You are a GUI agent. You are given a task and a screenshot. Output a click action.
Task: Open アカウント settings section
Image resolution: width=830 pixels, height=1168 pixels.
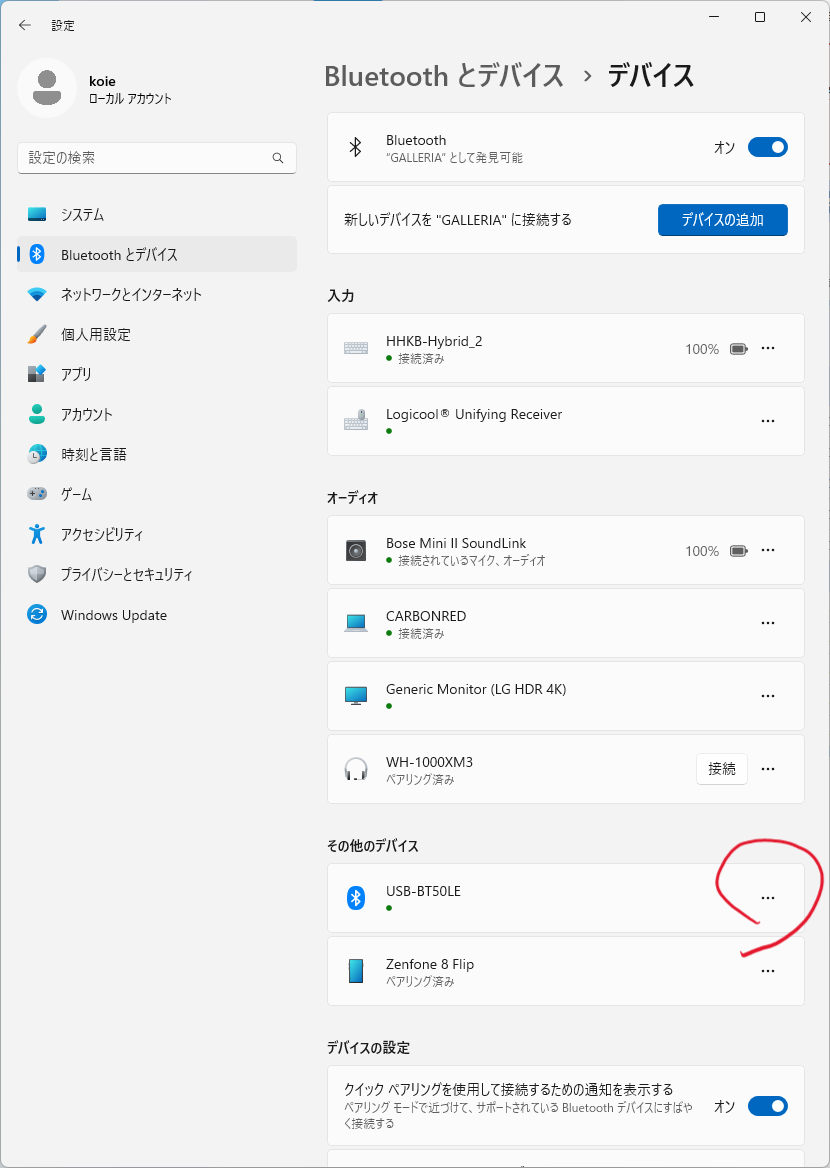click(156, 414)
